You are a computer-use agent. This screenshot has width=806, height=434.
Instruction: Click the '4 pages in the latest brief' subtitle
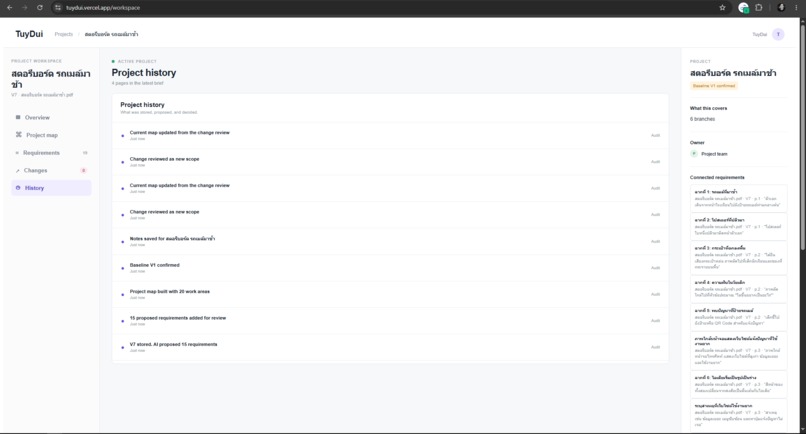(138, 83)
